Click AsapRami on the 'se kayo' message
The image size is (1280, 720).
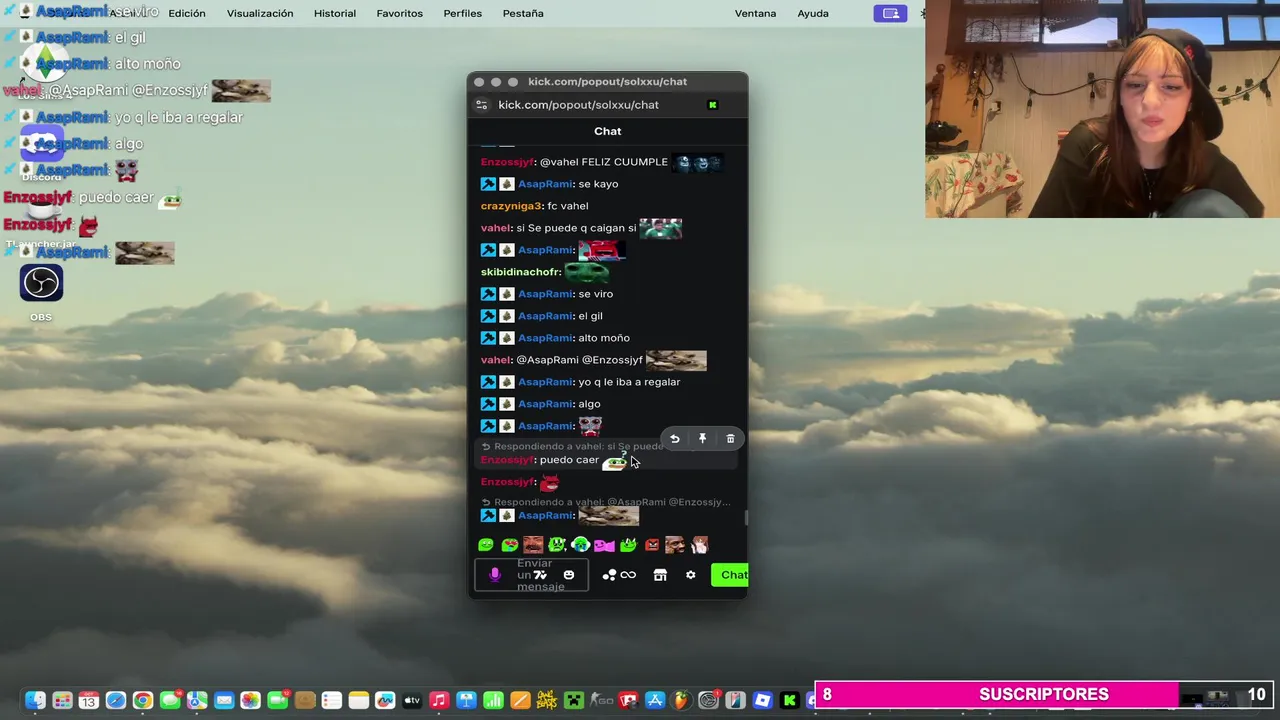545,184
